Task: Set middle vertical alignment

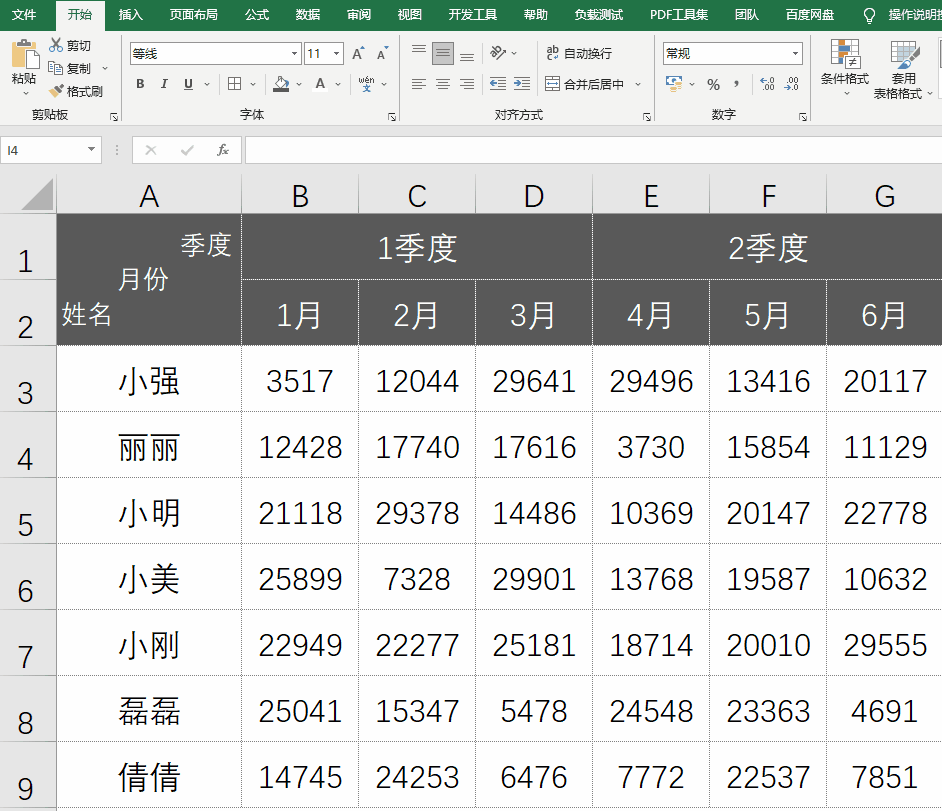Action: point(443,53)
